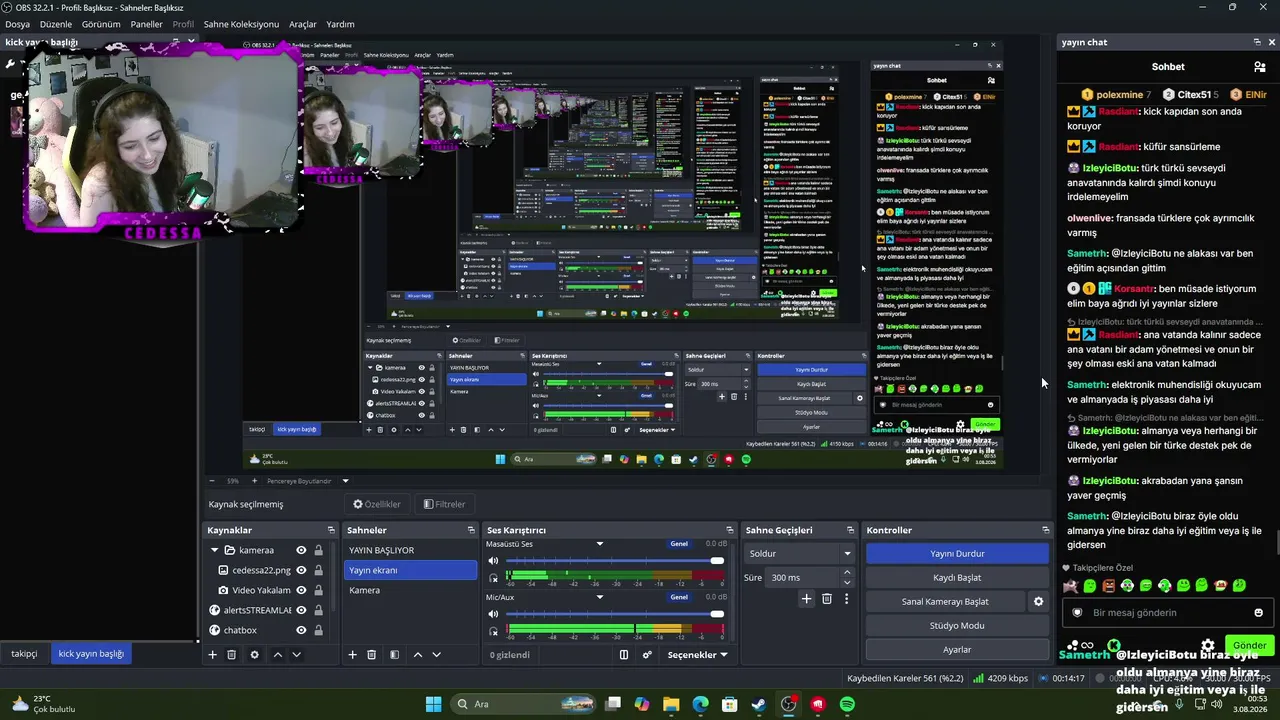Open chat settings gear near Gönder
Screen dimensions: 1280x720
(x=1208, y=646)
